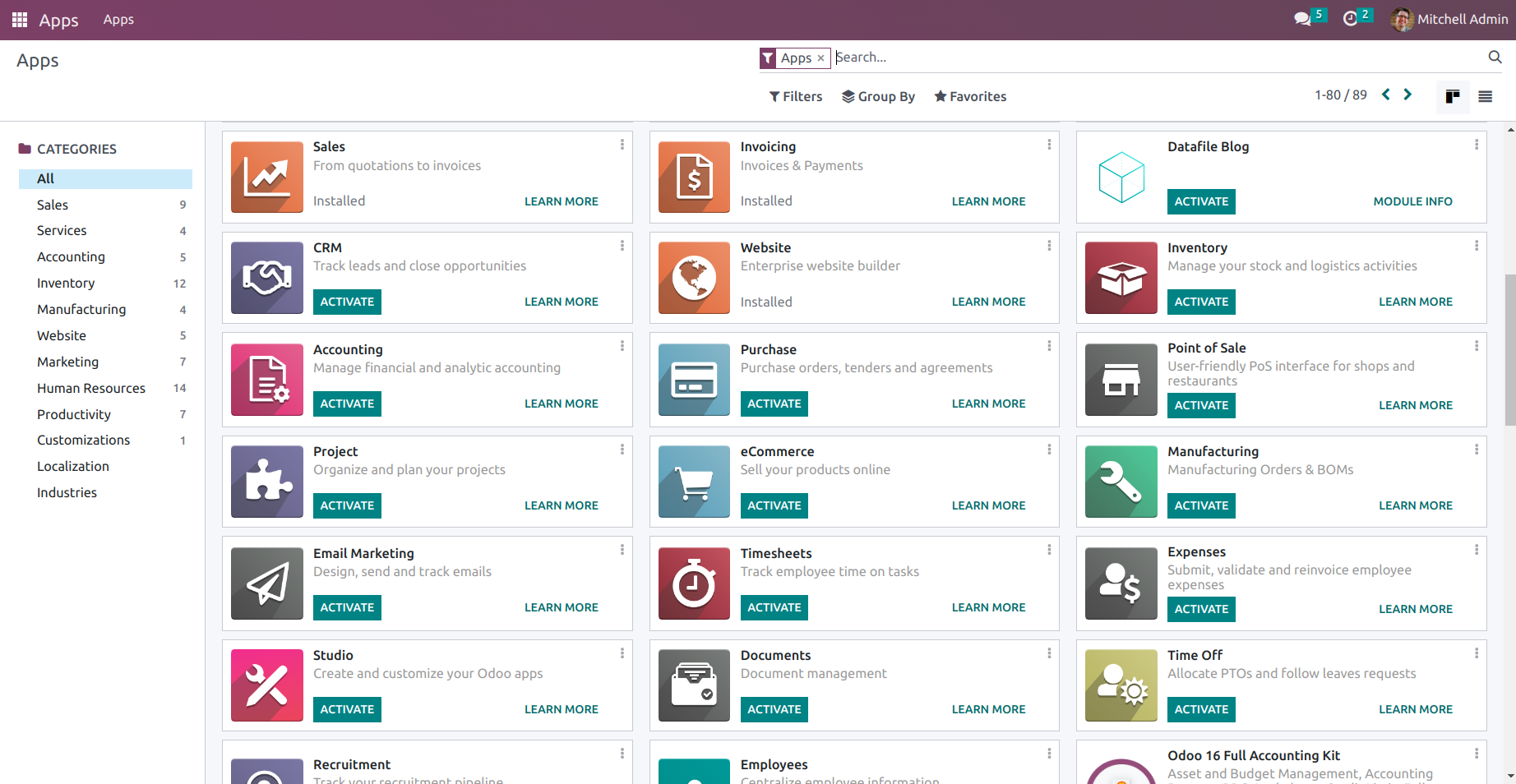
Task: Click the Inventory box icon
Action: (x=1121, y=278)
